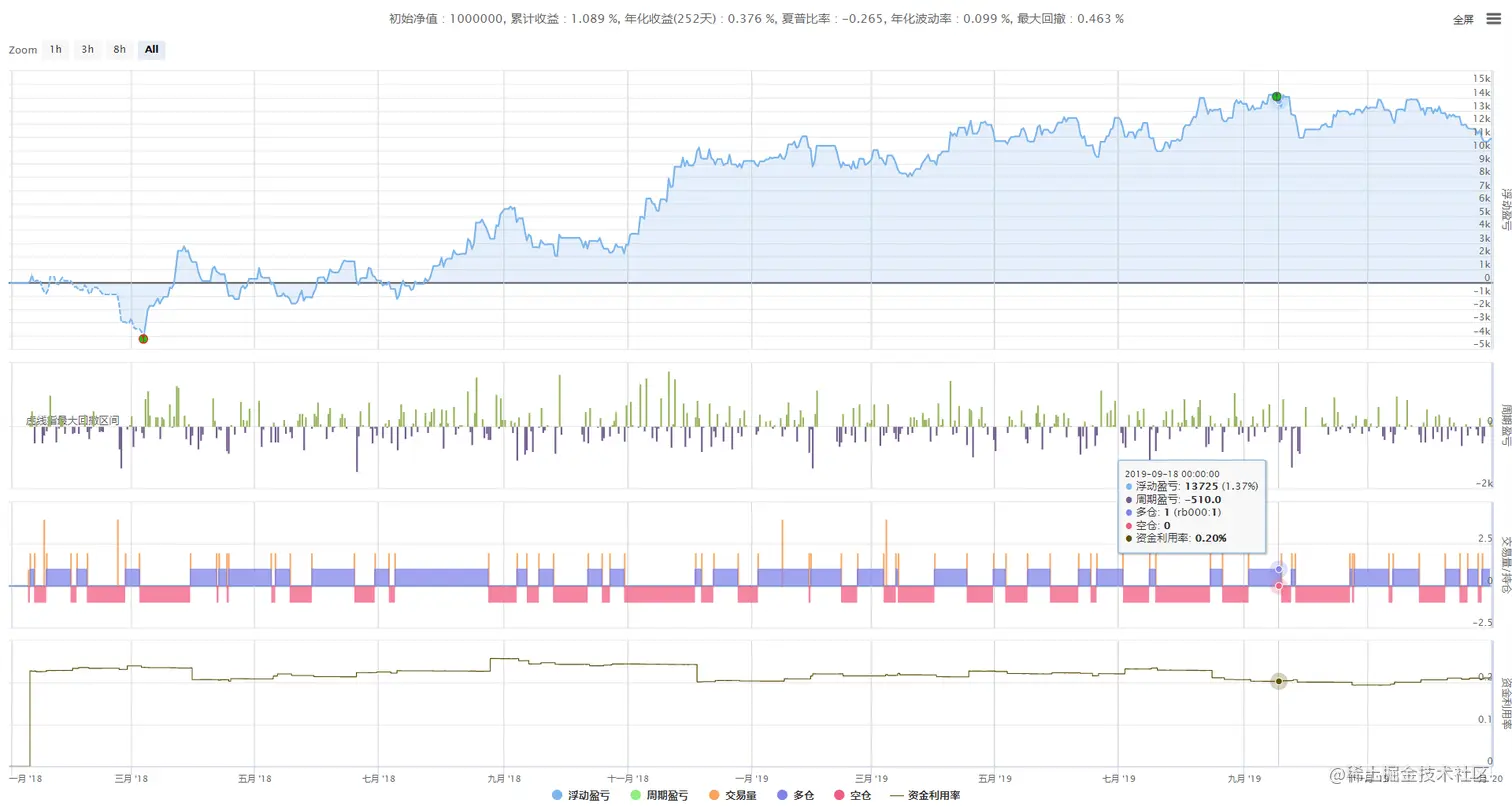Click the 三月 '19 x-axis label
This screenshot has height=807, width=1512.
(870, 777)
